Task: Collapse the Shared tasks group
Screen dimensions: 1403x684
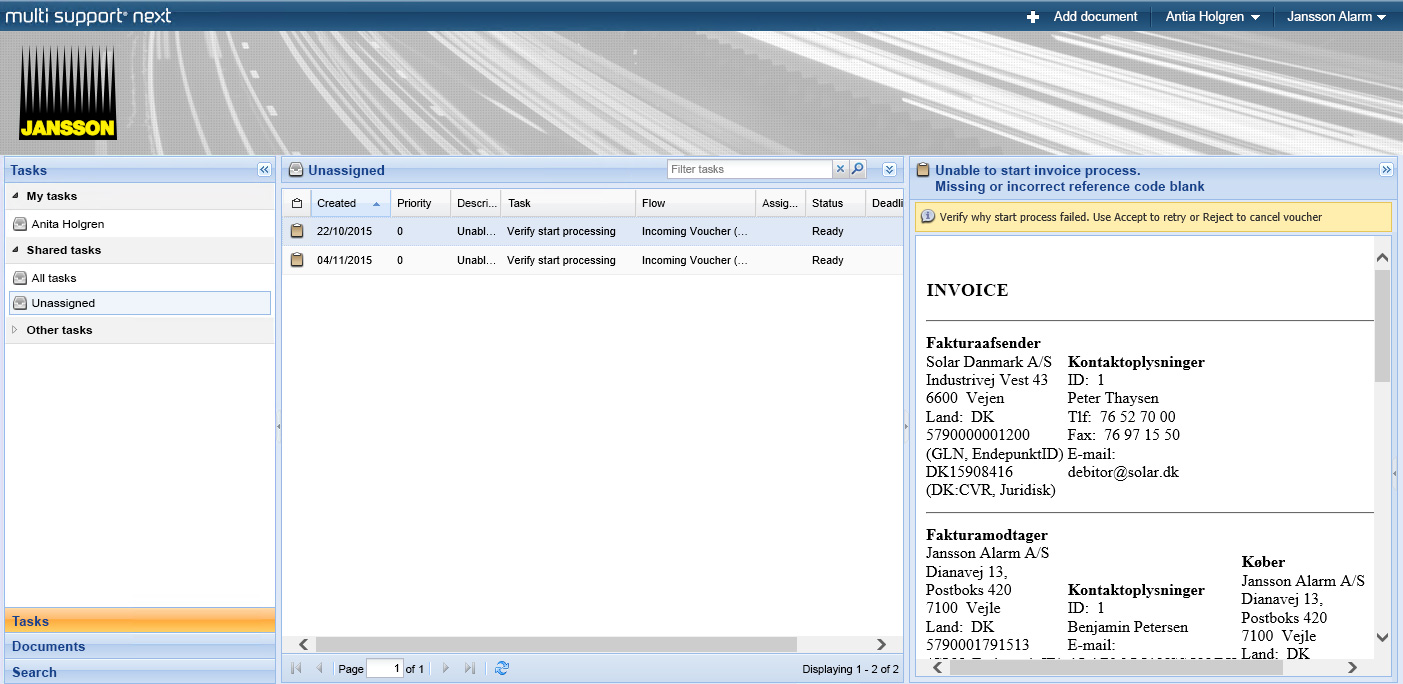Action: [16, 250]
